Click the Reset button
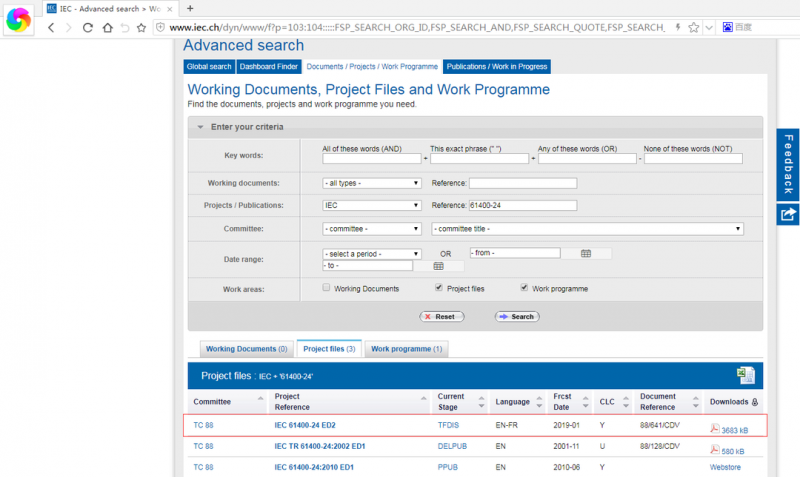Viewport: 800px width, 477px height. coord(442,317)
